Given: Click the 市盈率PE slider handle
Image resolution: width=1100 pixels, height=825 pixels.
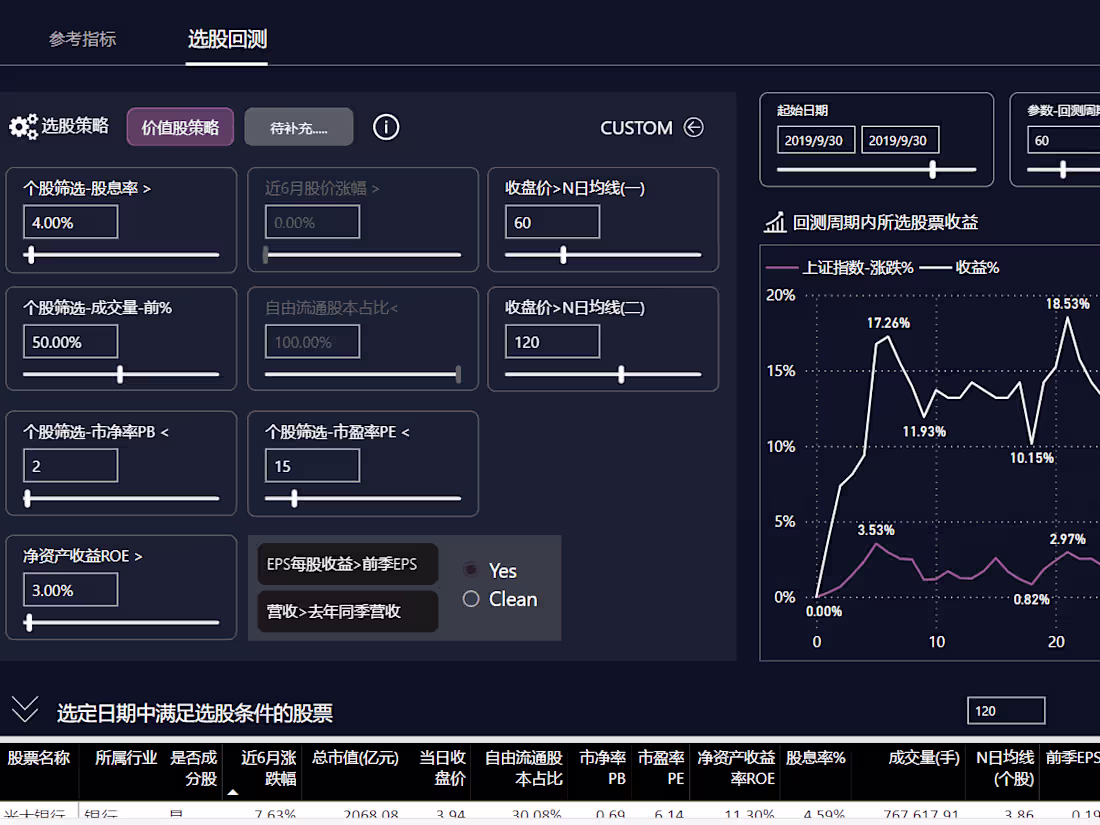Looking at the screenshot, I should [294, 499].
